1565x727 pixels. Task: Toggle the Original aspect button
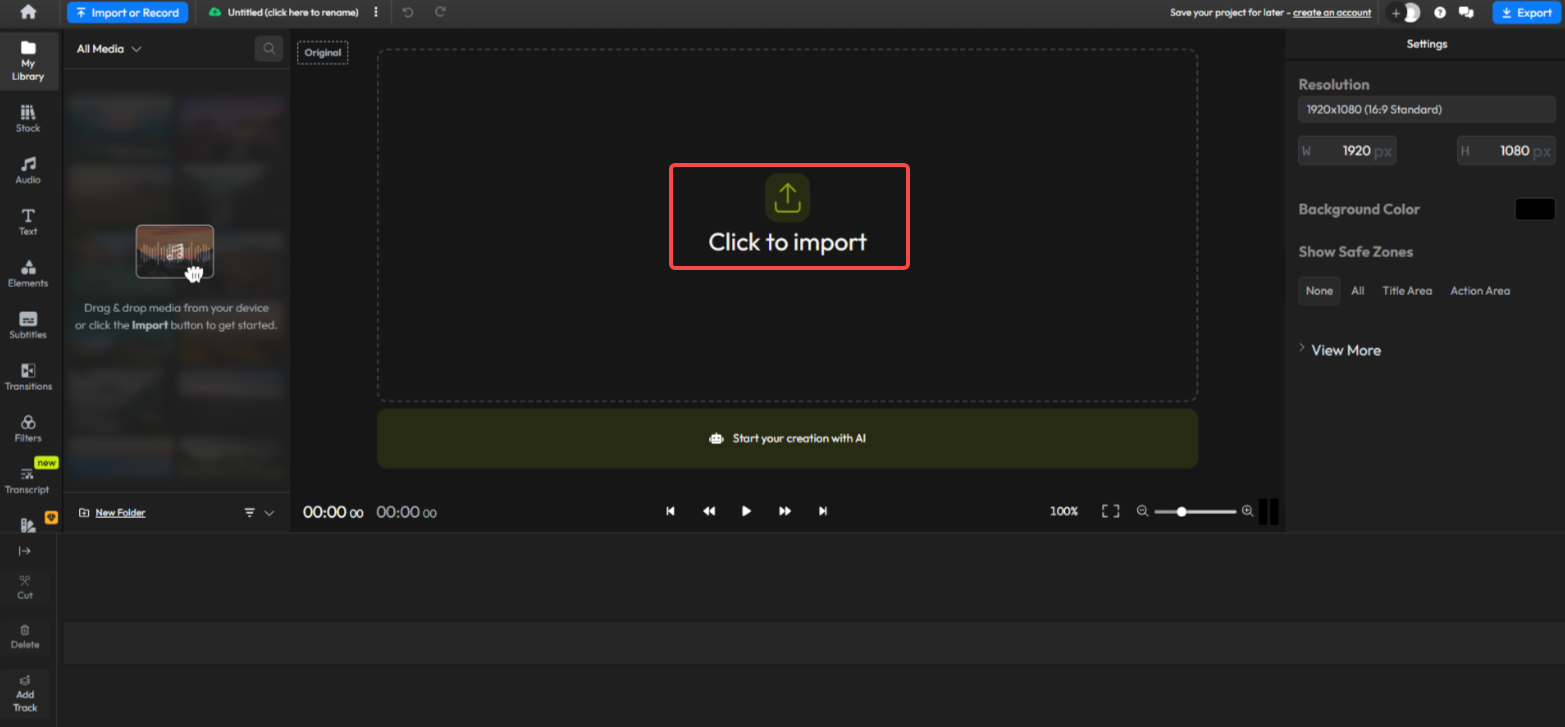pyautogui.click(x=322, y=52)
